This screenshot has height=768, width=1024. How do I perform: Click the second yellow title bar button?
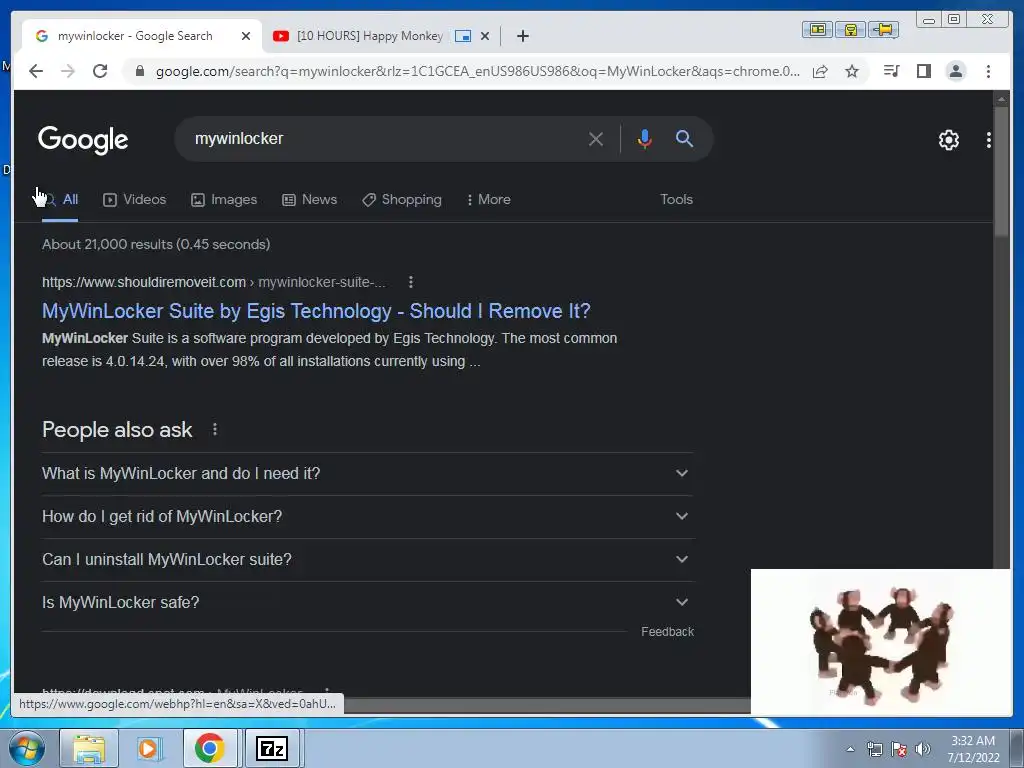[x=850, y=29]
